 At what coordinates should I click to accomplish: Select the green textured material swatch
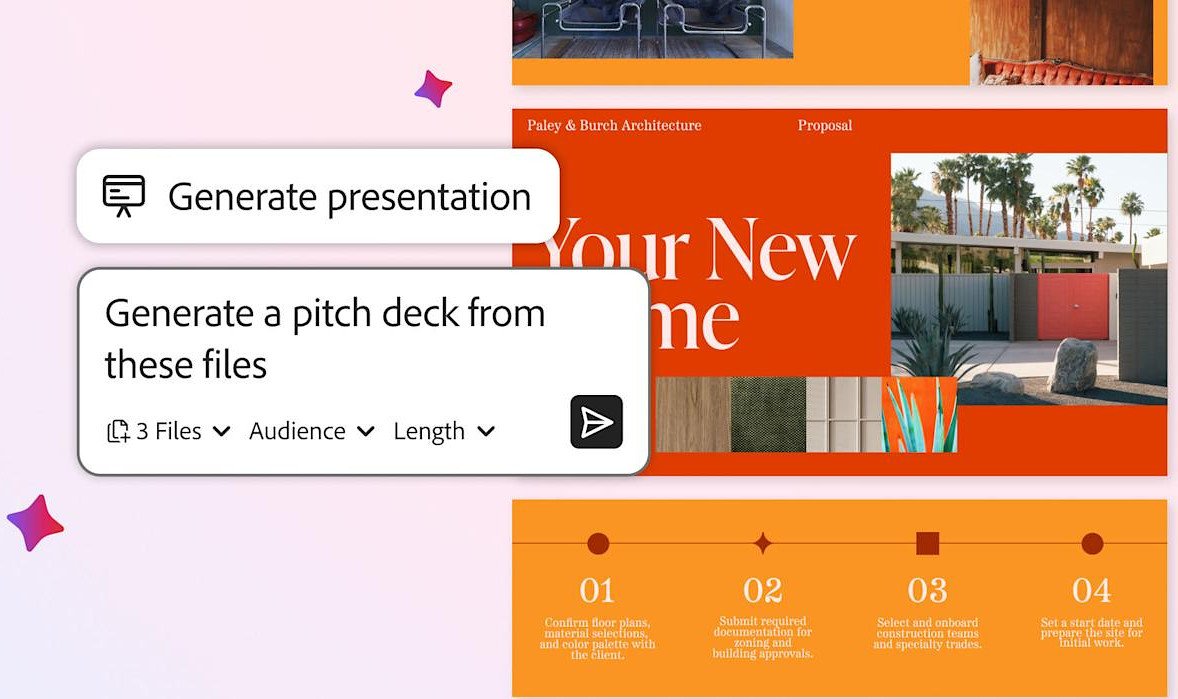768,414
